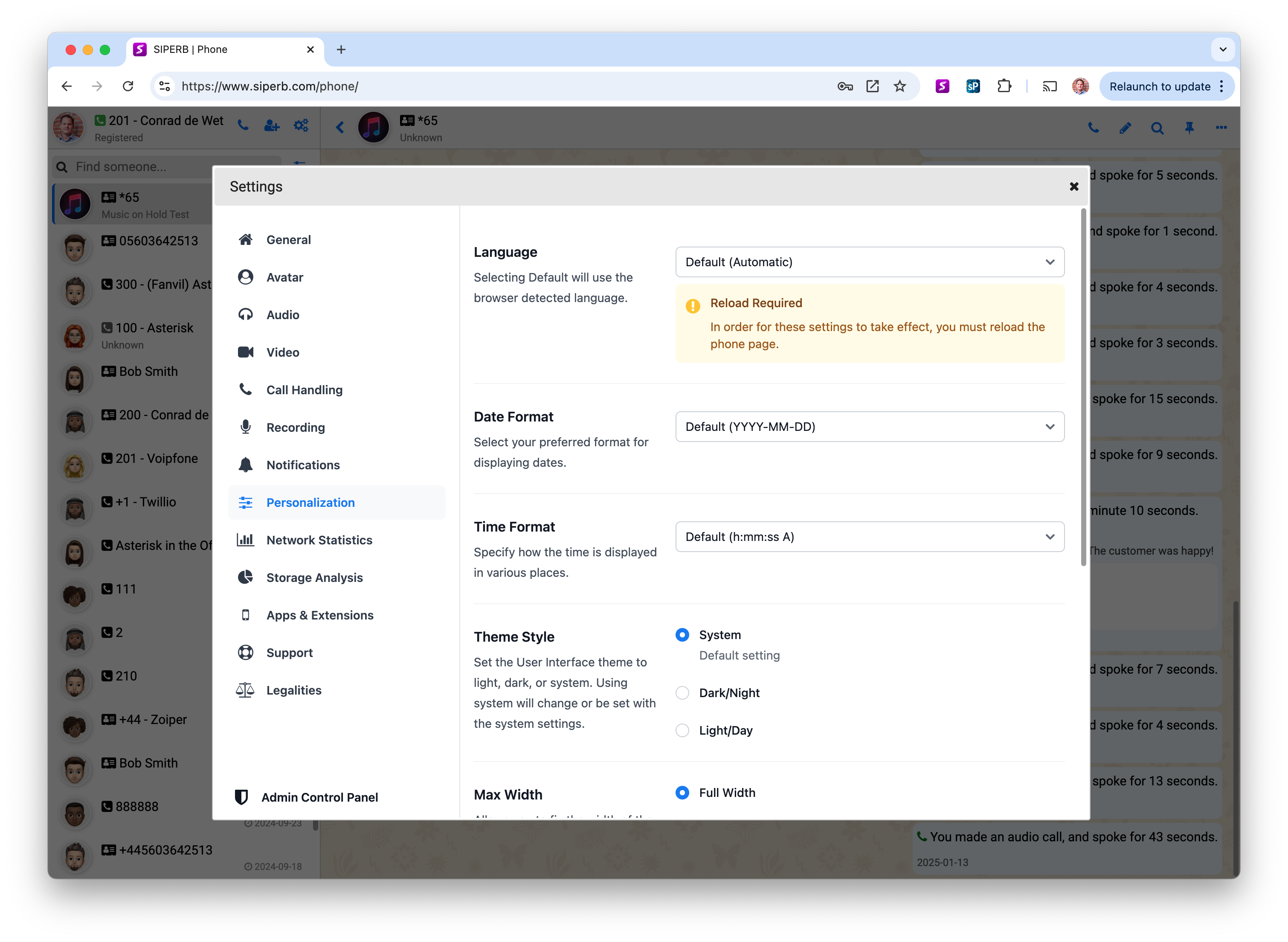This screenshot has height=942, width=1288.
Task: Open Storage Analysis
Action: coord(336,578)
